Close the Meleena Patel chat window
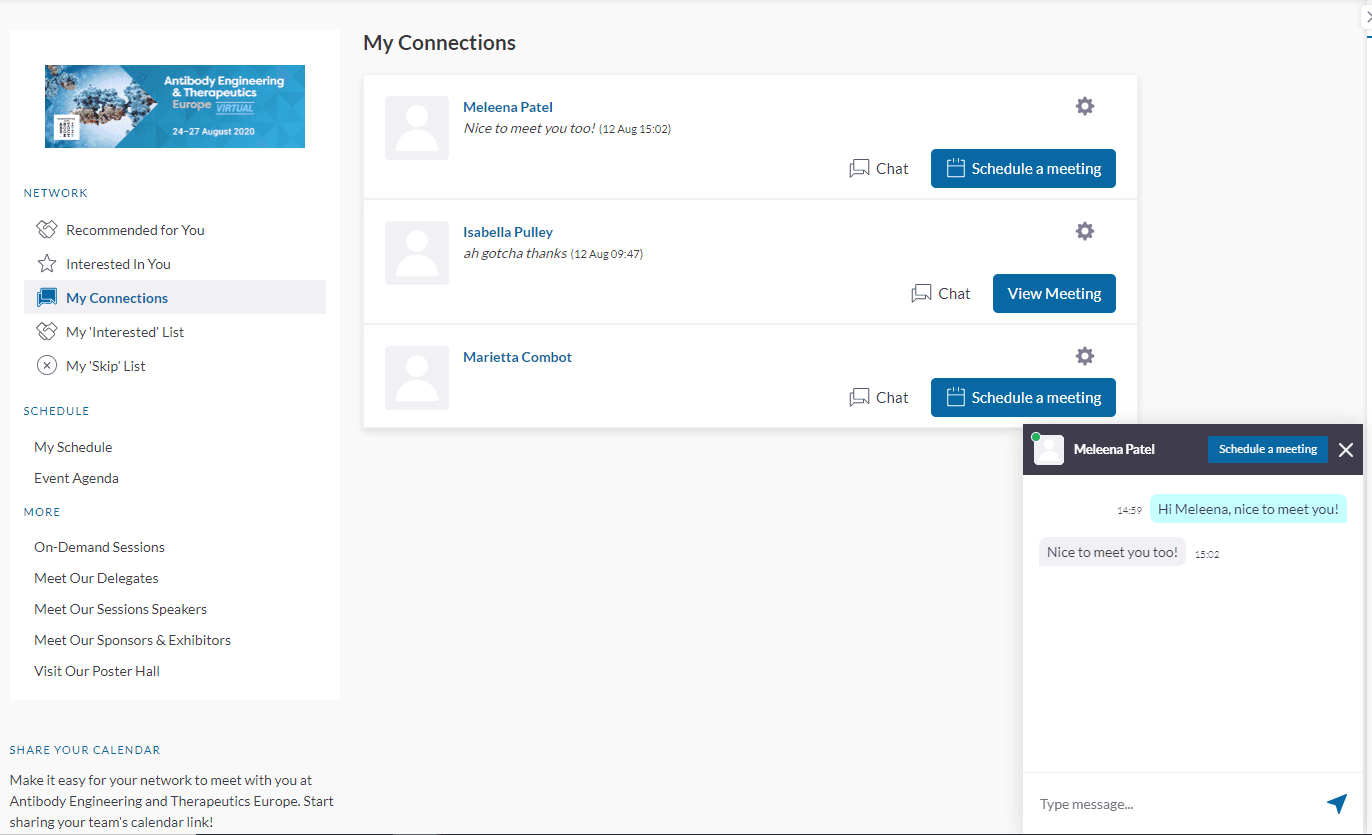 tap(1346, 450)
